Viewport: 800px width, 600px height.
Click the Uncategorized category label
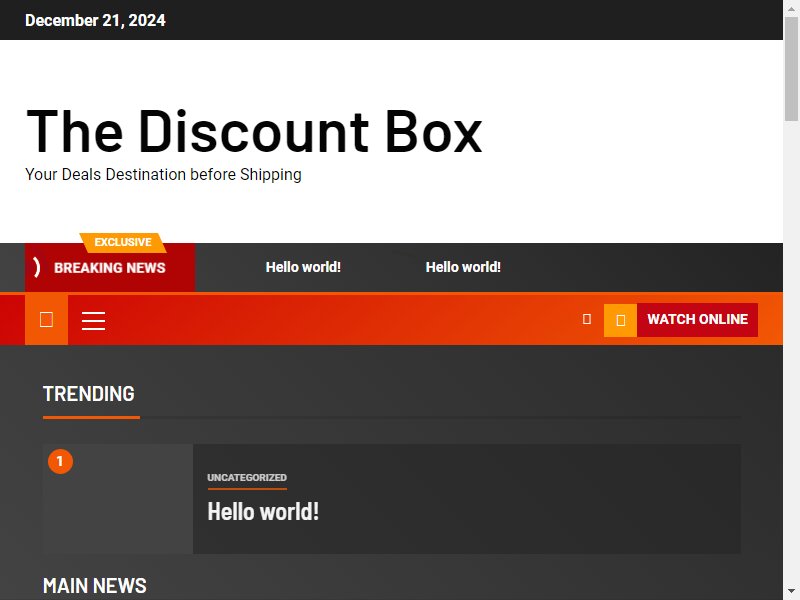[x=247, y=478]
